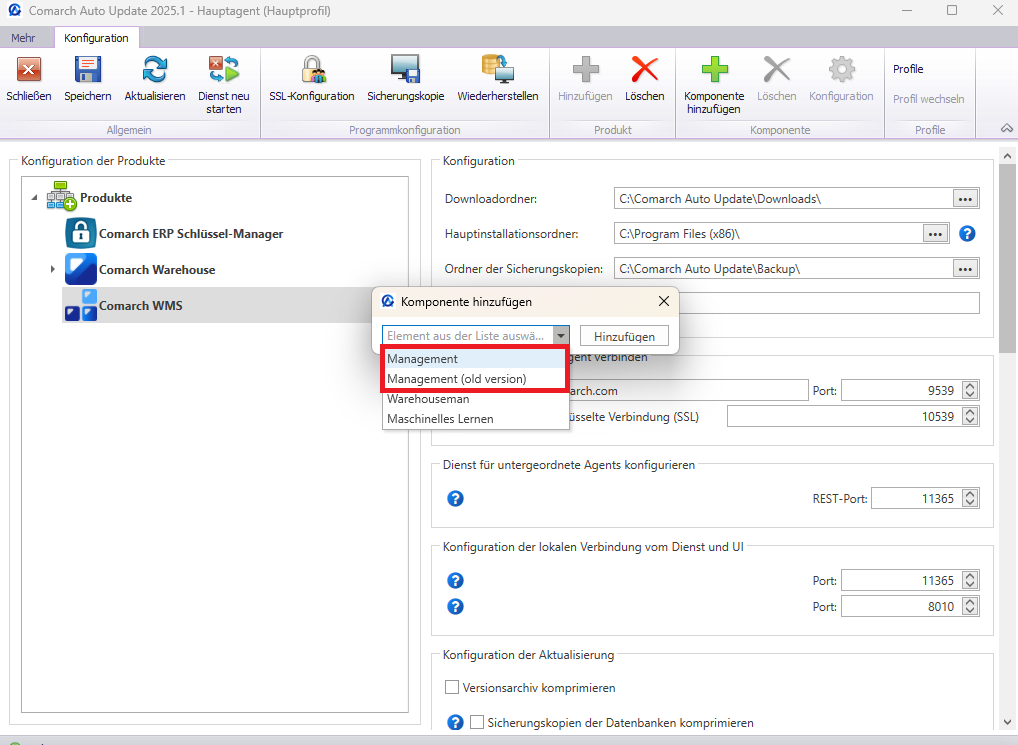
Task: Expand the Comarch Warehouse tree node
Action: pos(53,269)
